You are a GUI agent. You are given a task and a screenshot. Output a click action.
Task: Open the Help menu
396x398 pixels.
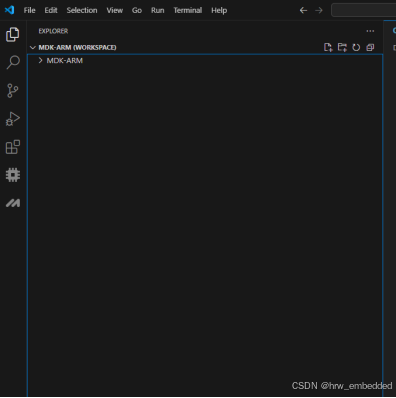[x=219, y=10]
